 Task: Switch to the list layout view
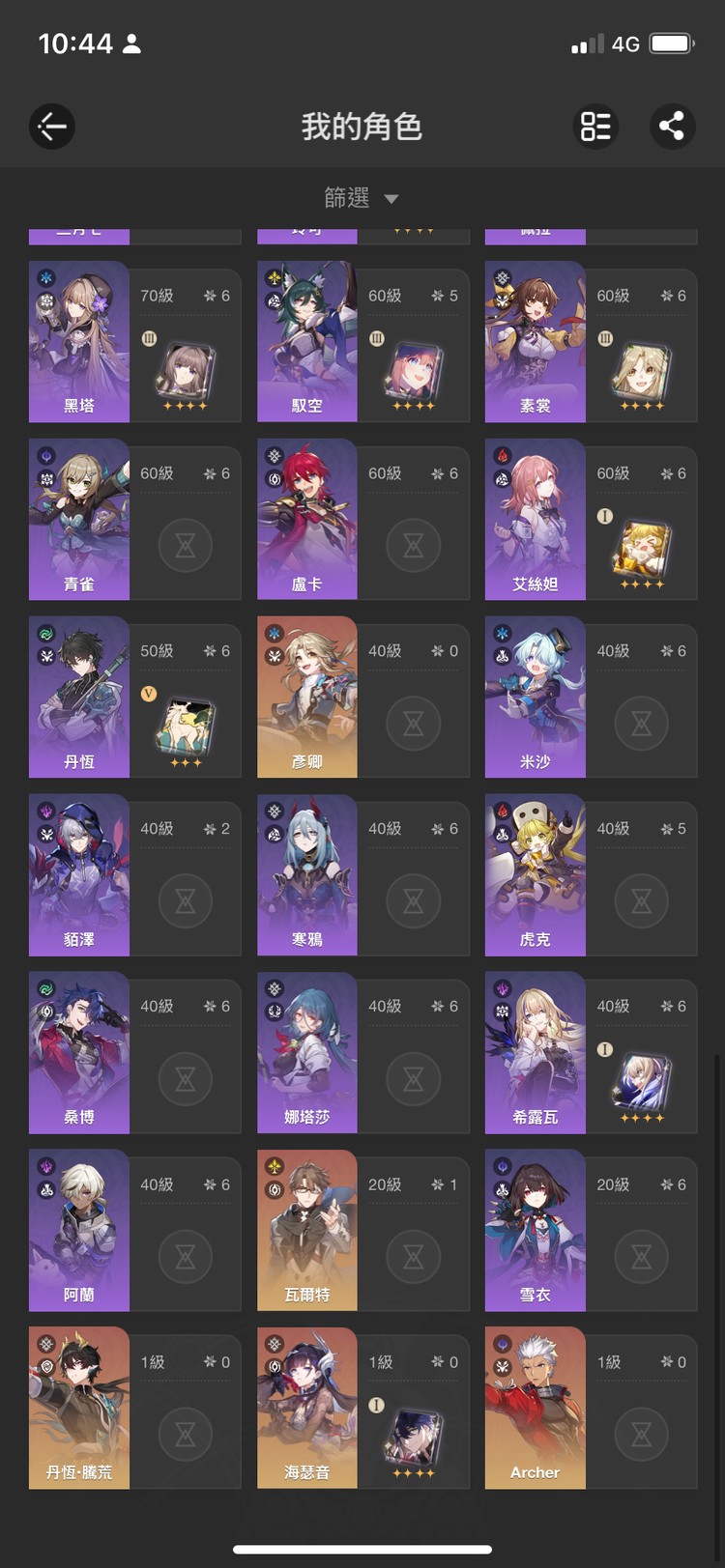pos(595,127)
